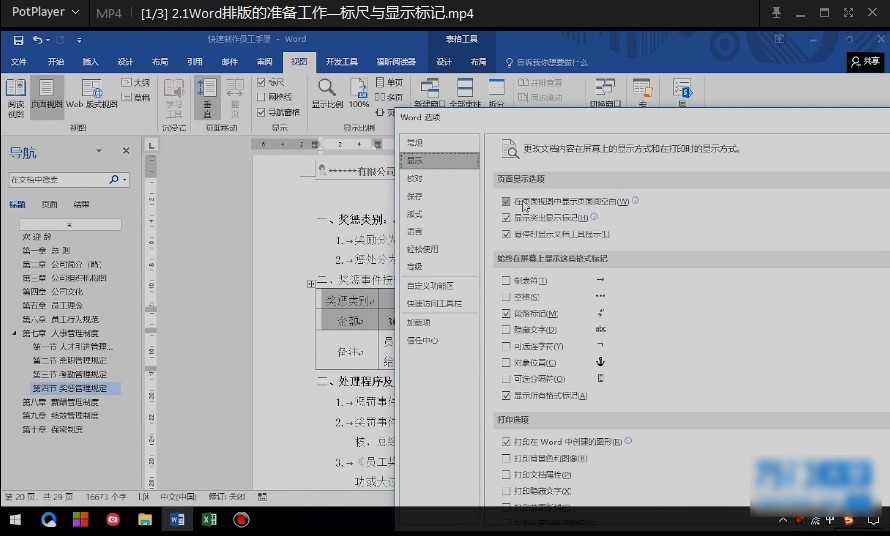890x536 pixels.
Task: Select General (常规) in Word Options
Action: click(439, 143)
